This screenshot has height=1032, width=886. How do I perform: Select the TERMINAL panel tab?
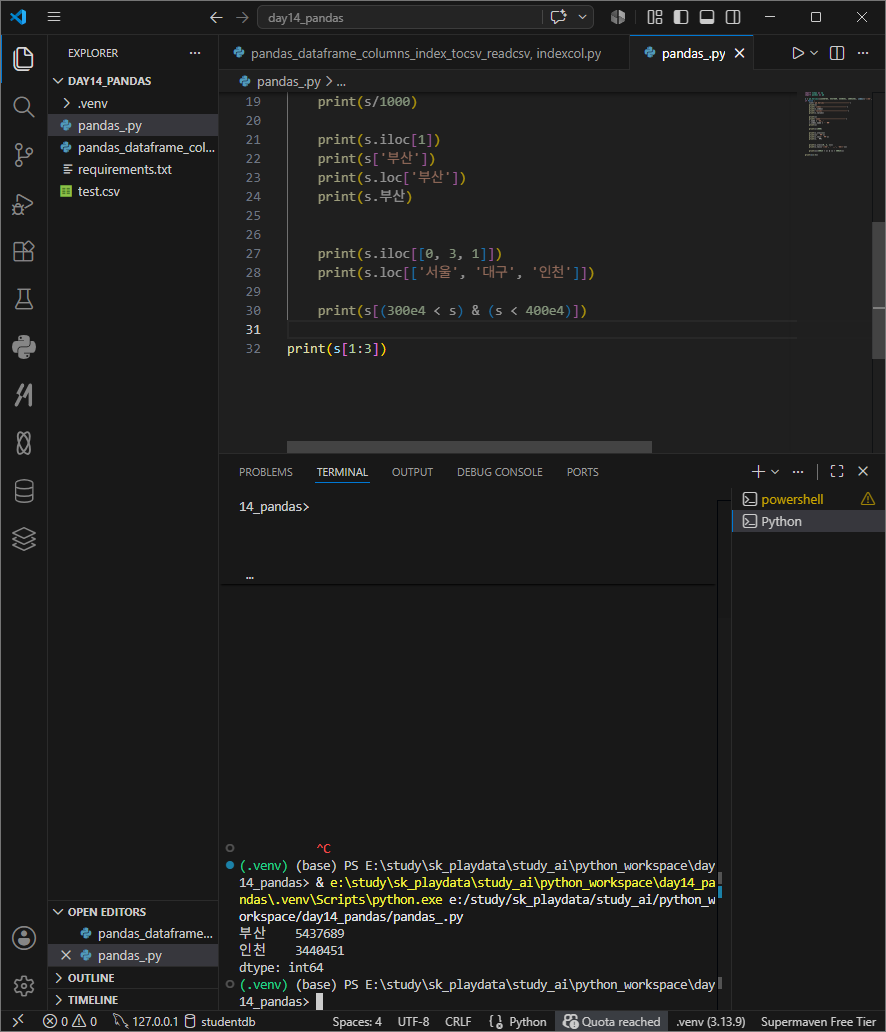coord(342,472)
